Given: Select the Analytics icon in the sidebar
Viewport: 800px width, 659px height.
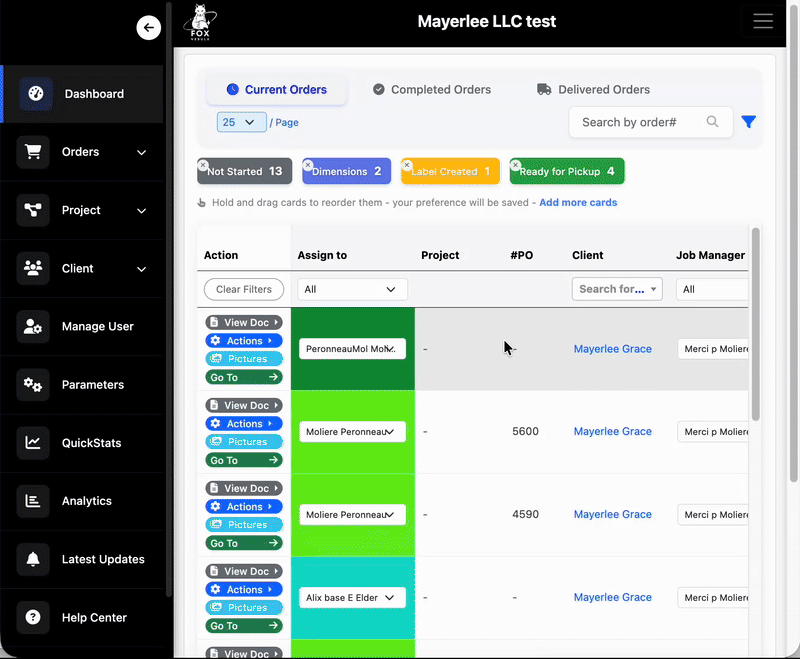Looking at the screenshot, I should (x=33, y=500).
